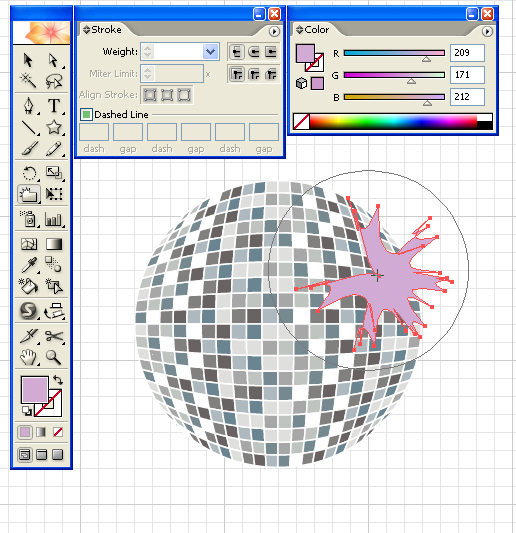The image size is (516, 533).
Task: Select the Pencil tool
Action: point(53,148)
